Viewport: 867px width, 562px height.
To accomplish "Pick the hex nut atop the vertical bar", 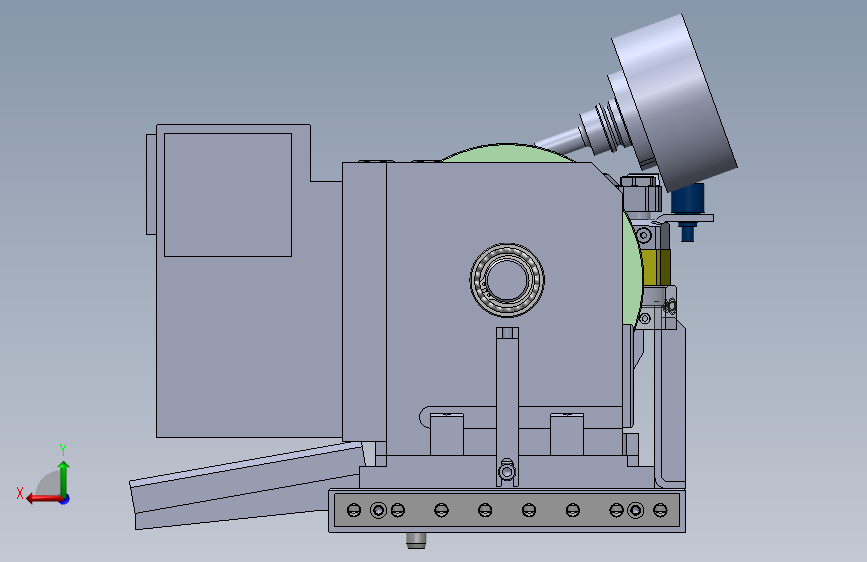I will pos(507,332).
